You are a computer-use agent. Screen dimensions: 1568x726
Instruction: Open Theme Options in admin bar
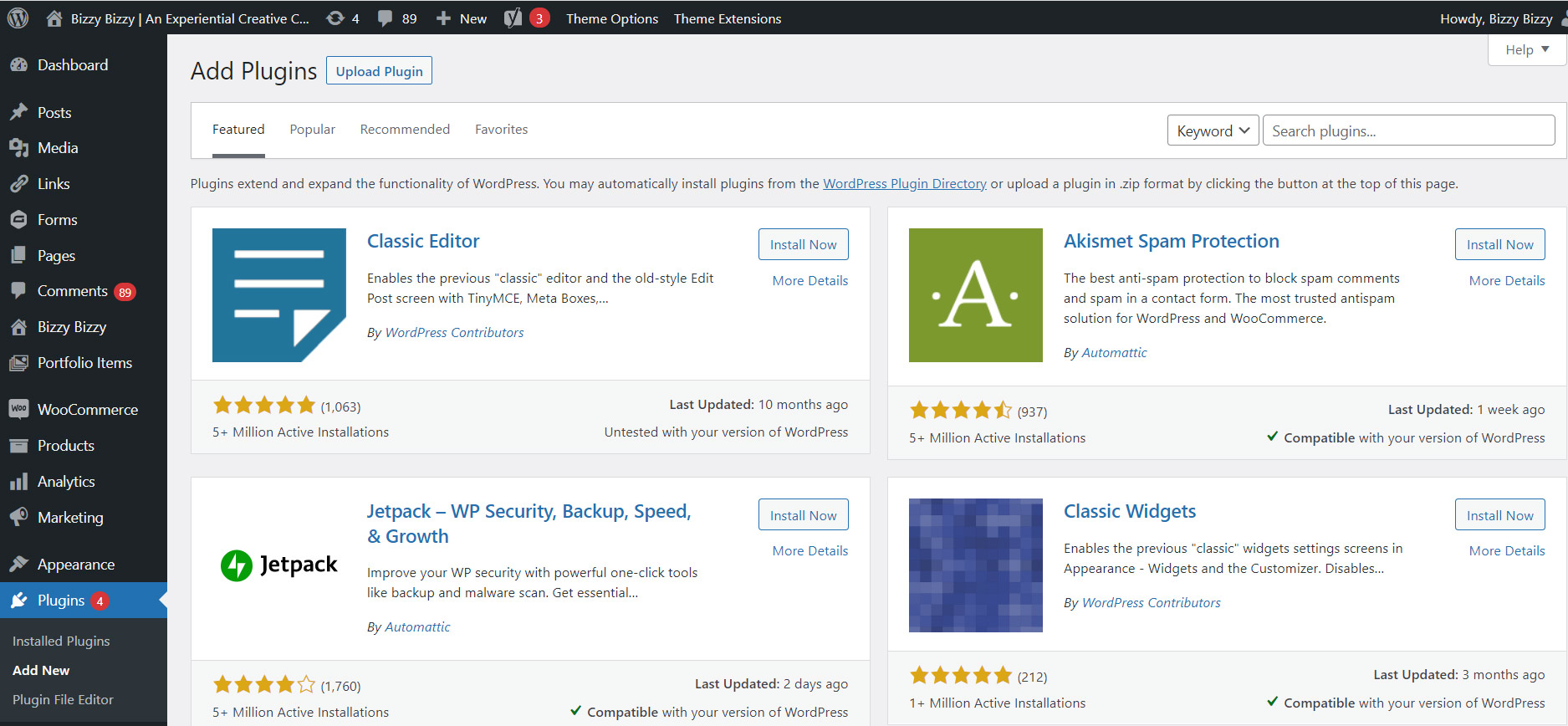612,18
